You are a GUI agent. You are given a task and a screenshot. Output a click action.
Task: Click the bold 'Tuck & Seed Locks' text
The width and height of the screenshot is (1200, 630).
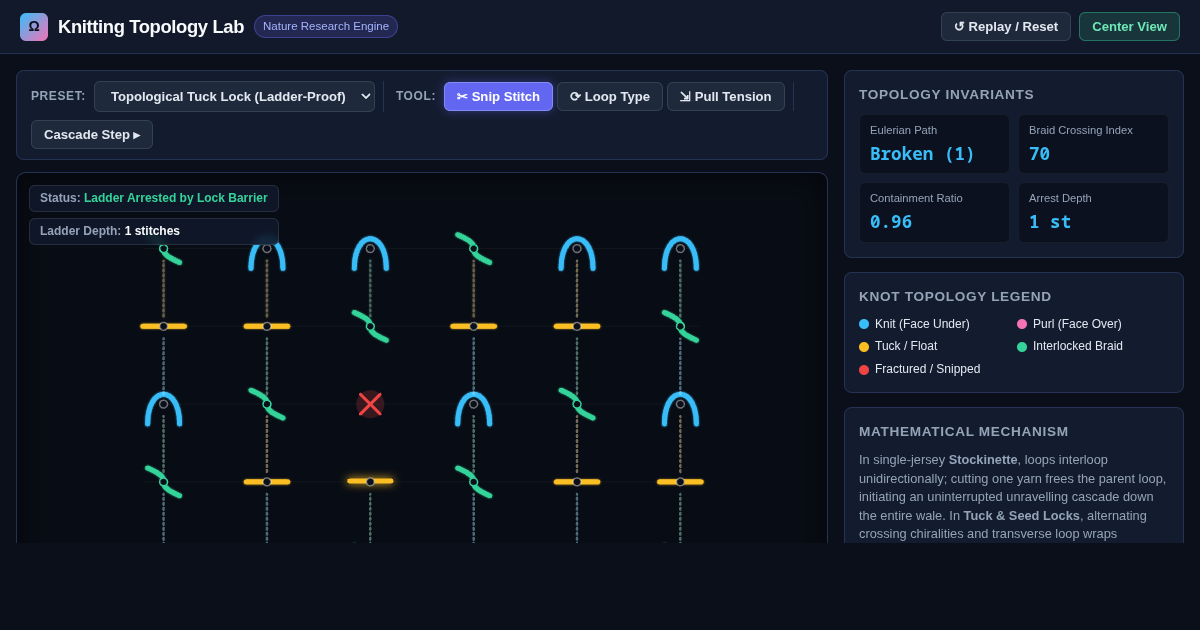point(1021,516)
